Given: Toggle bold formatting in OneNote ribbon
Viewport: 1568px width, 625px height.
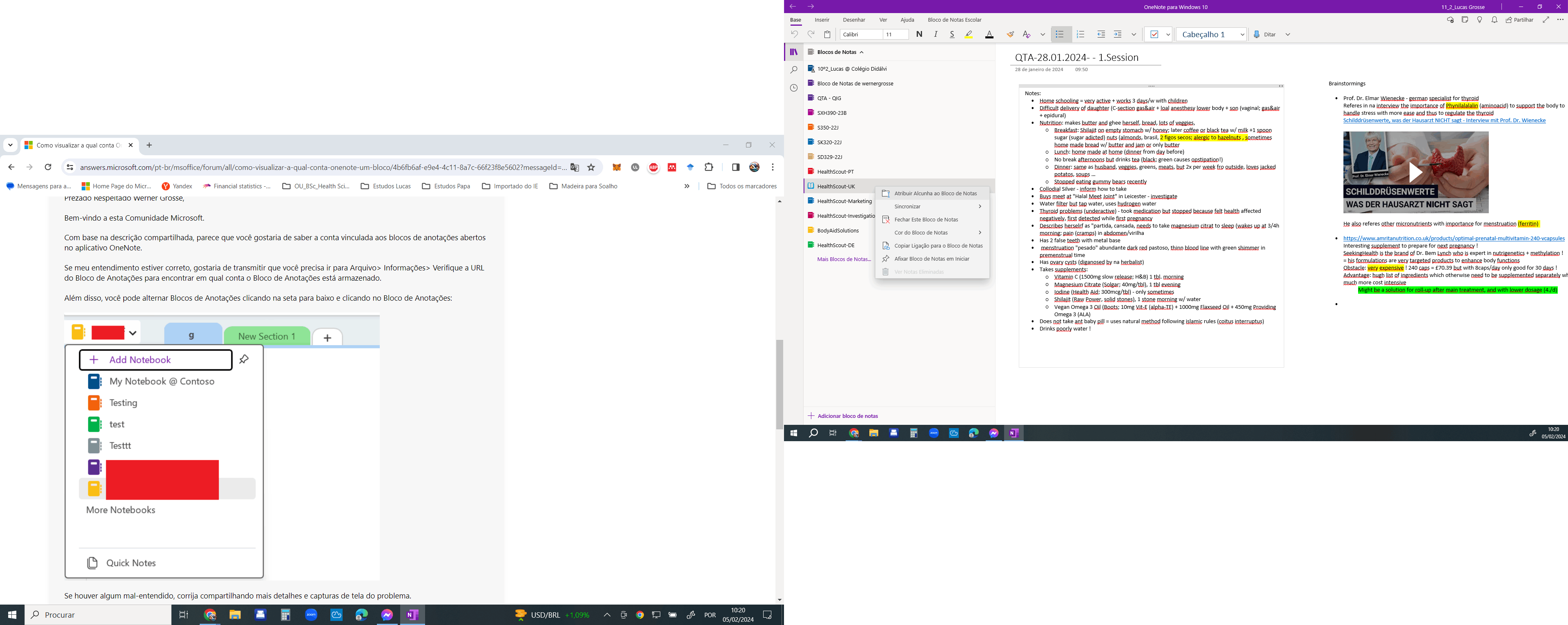Looking at the screenshot, I should tap(919, 35).
